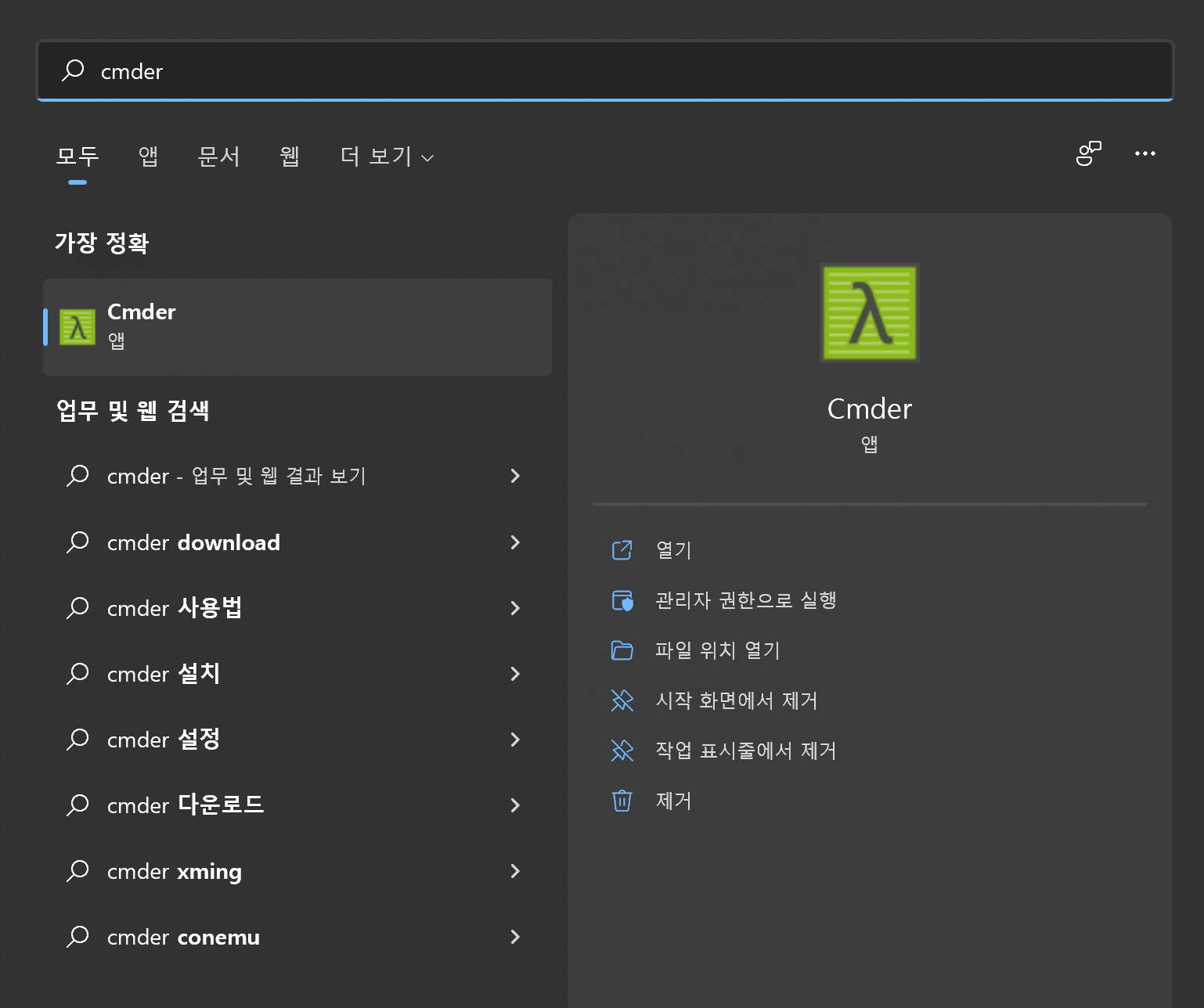Click search icon beside cmder 설치
1204x1008 pixels.
(78, 674)
